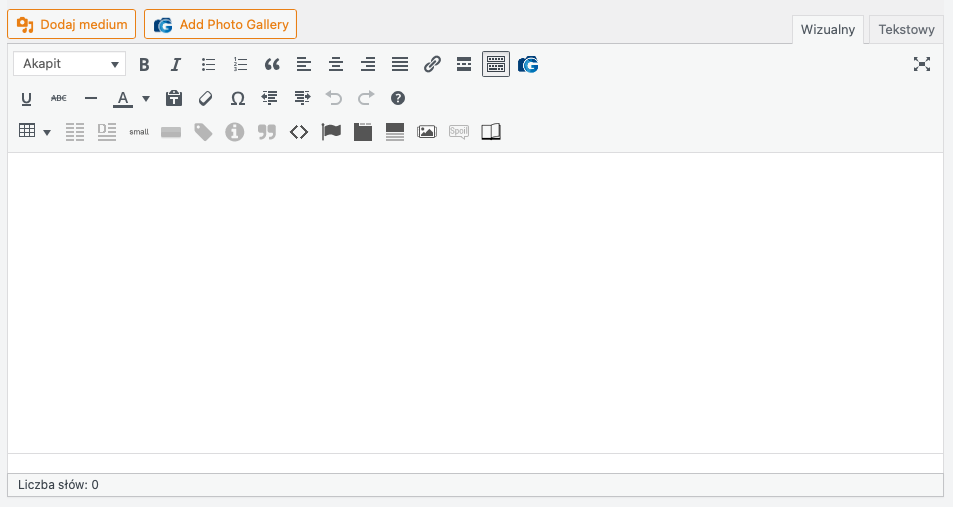Insert the Read More tag

pyautogui.click(x=464, y=64)
